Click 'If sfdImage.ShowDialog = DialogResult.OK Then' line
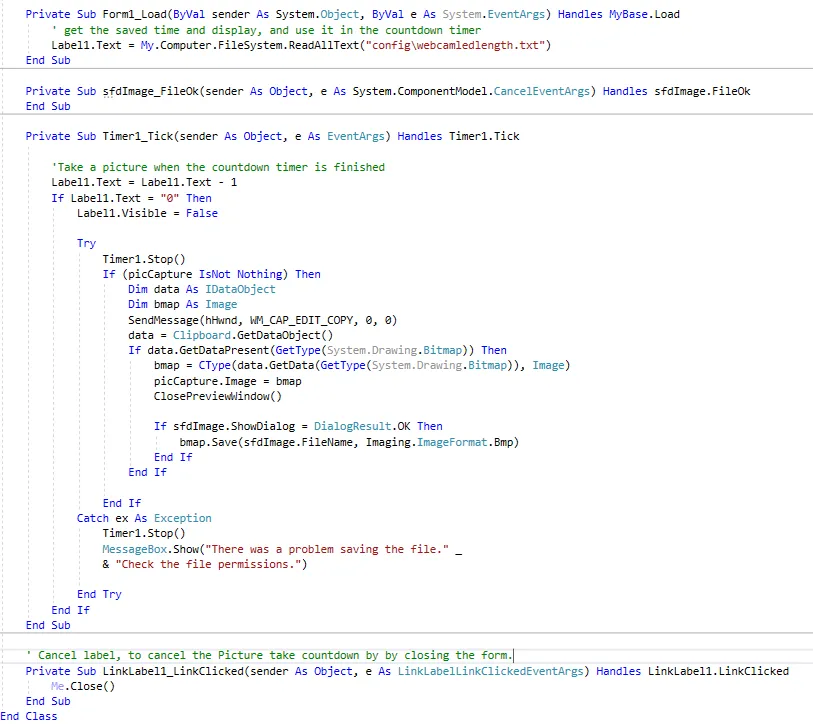813x724 pixels. pyautogui.click(x=298, y=426)
